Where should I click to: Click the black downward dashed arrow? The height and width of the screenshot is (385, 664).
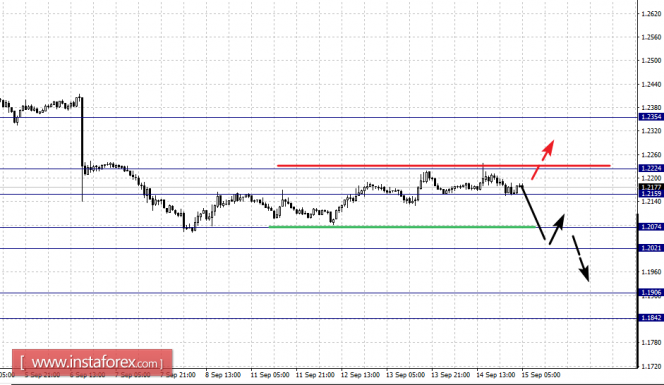pos(581,258)
